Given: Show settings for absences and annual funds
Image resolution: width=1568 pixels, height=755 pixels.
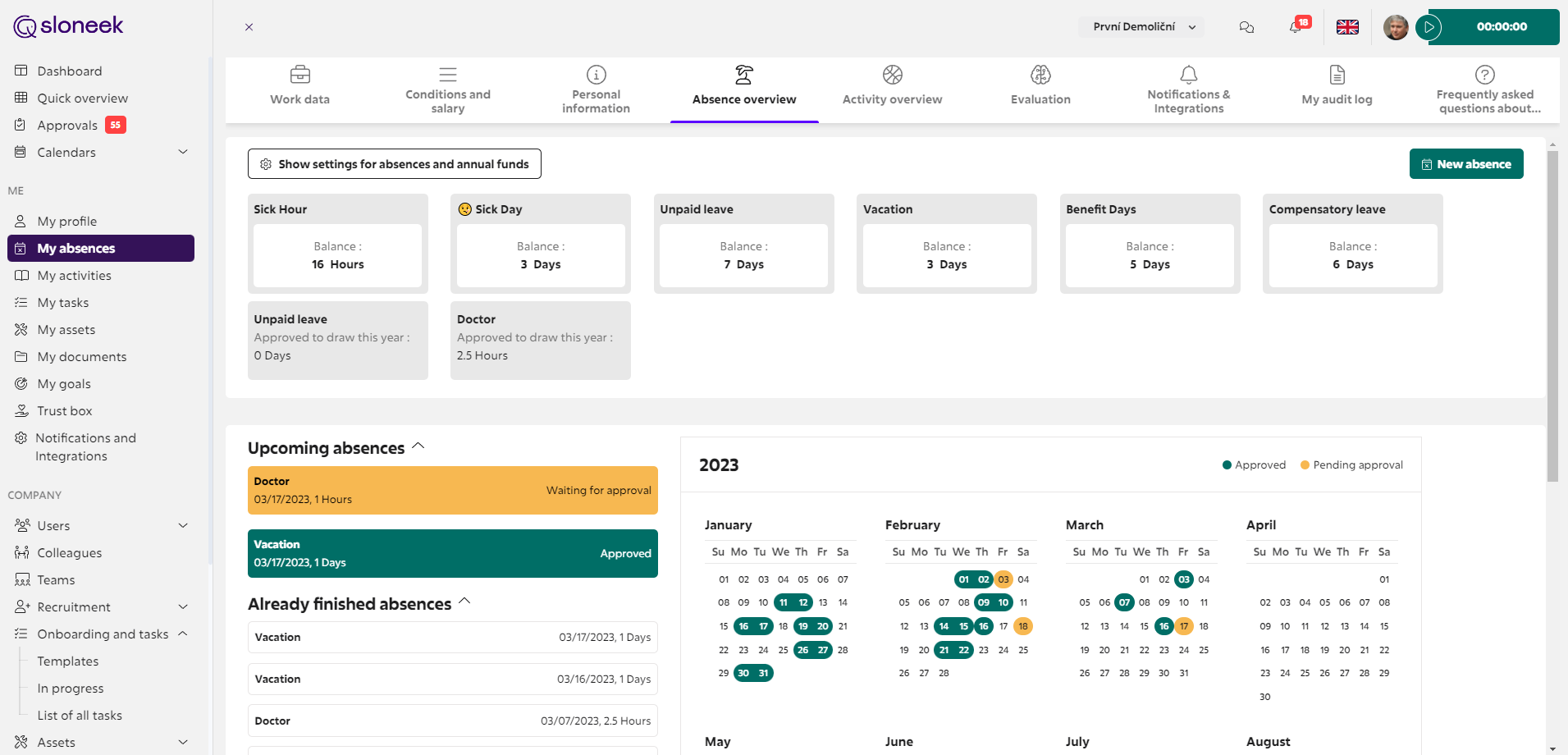Looking at the screenshot, I should [x=395, y=164].
